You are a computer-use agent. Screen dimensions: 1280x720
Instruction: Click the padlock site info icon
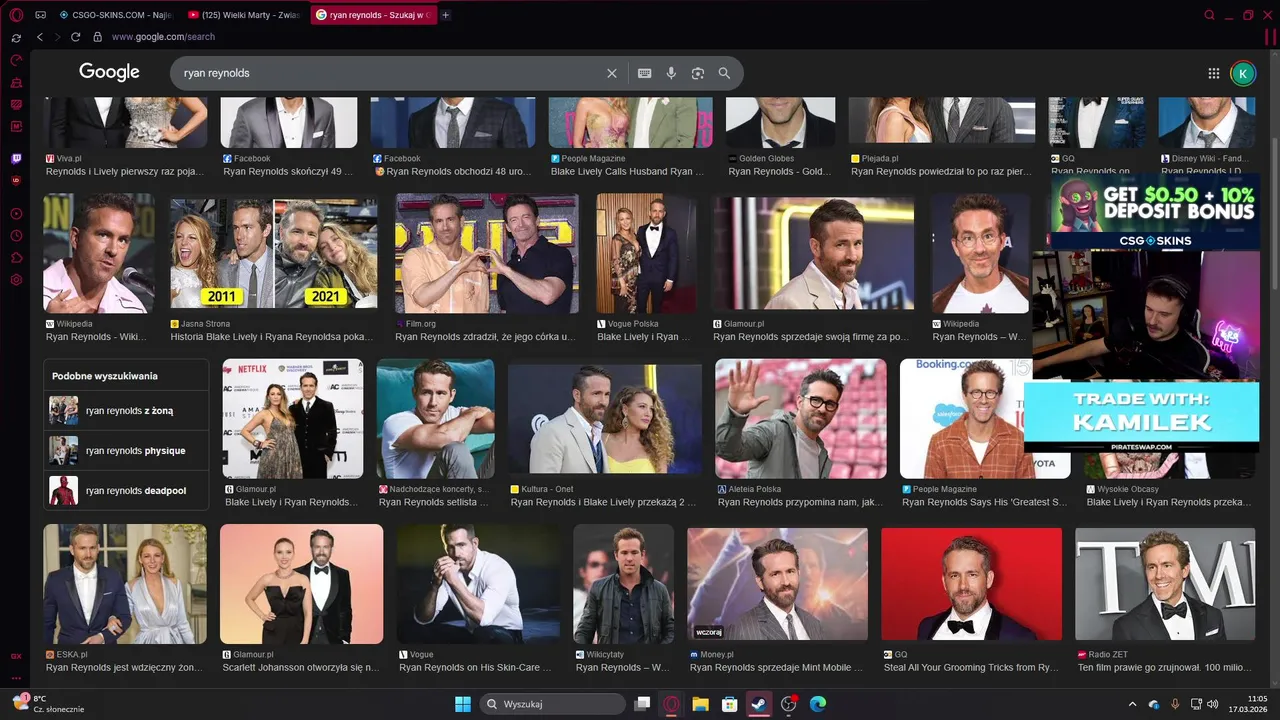[x=97, y=37]
